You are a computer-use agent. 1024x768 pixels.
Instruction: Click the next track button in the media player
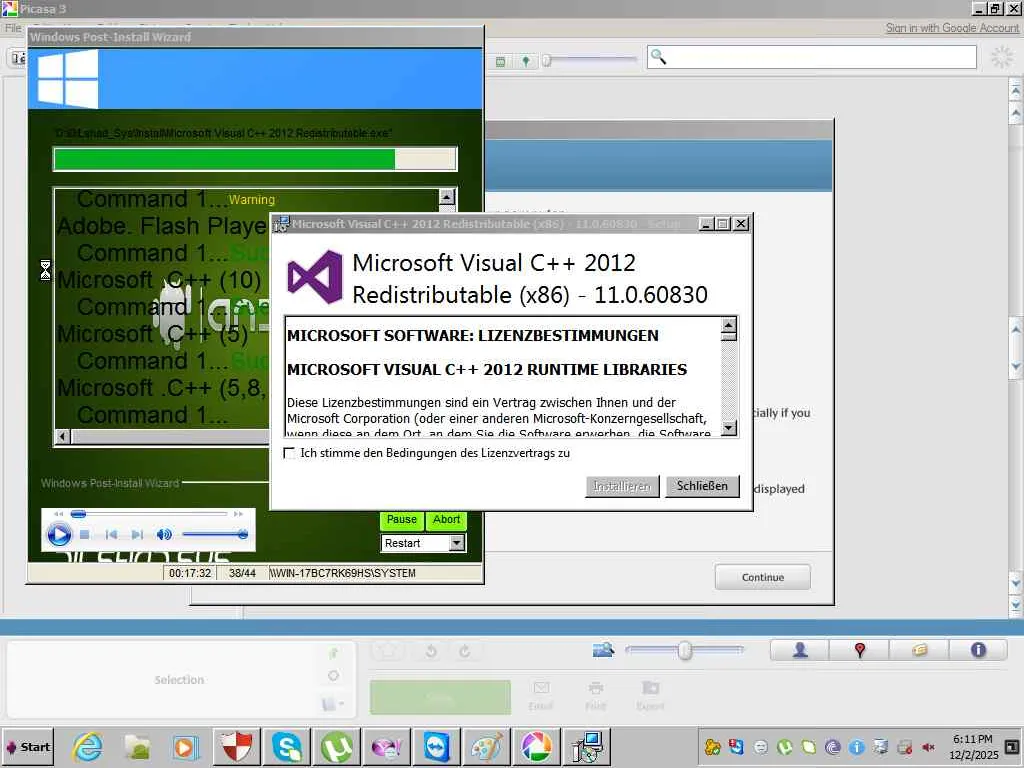pyautogui.click(x=137, y=535)
